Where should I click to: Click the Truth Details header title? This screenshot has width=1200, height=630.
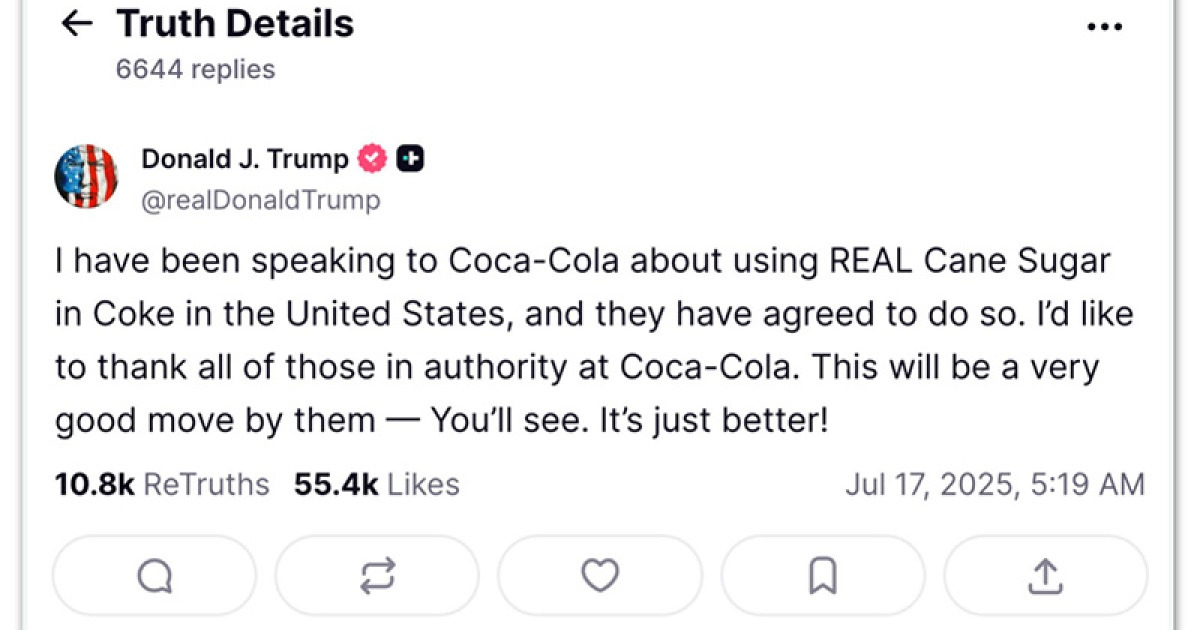235,24
